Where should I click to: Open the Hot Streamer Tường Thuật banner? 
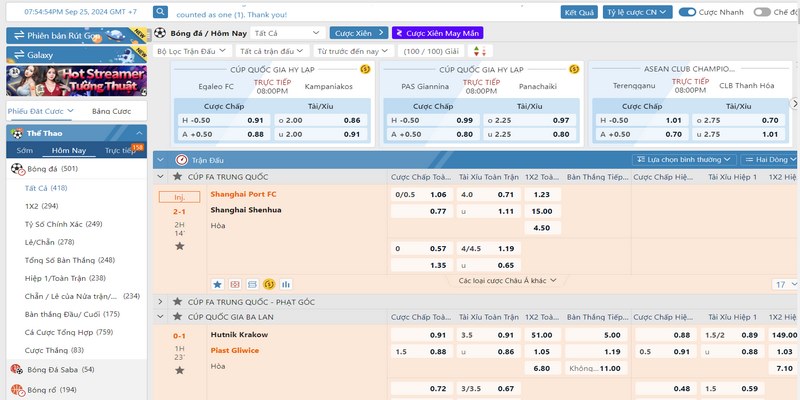click(77, 81)
